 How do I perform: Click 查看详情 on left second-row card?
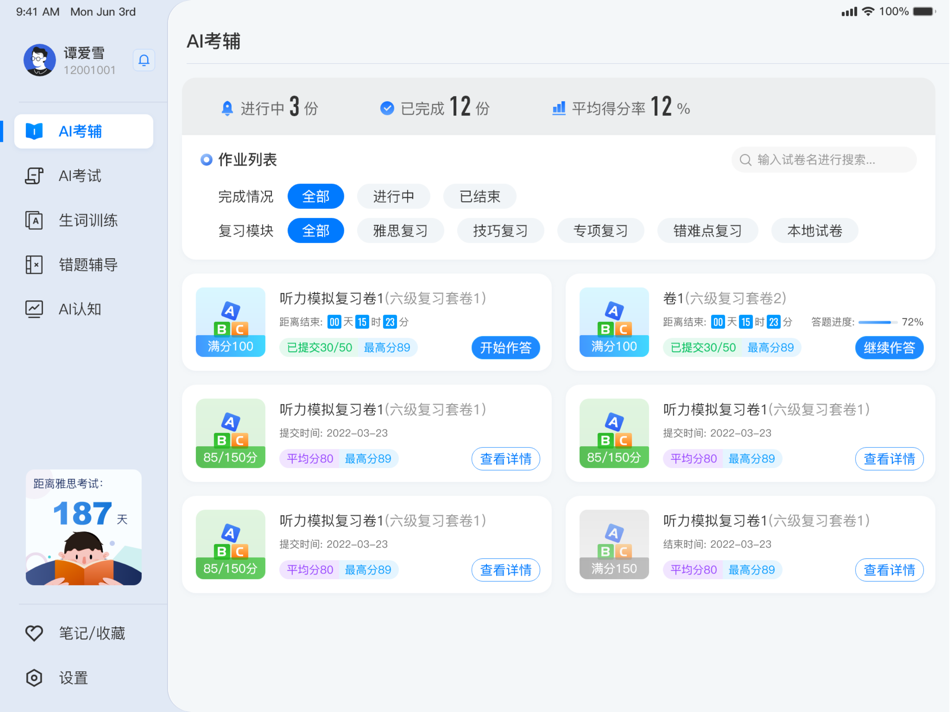point(506,459)
